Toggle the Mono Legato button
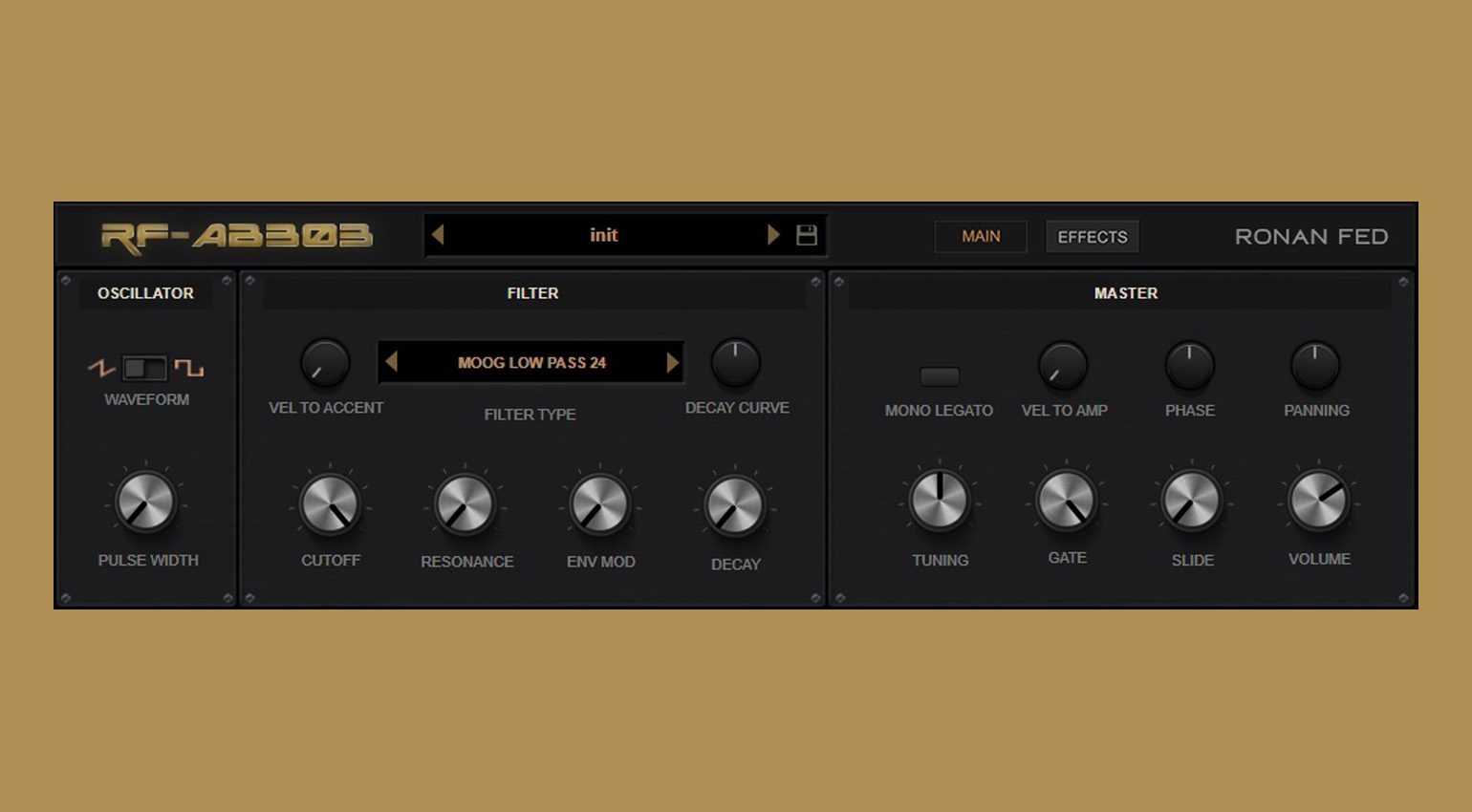Viewport: 1472px width, 812px height. (940, 376)
